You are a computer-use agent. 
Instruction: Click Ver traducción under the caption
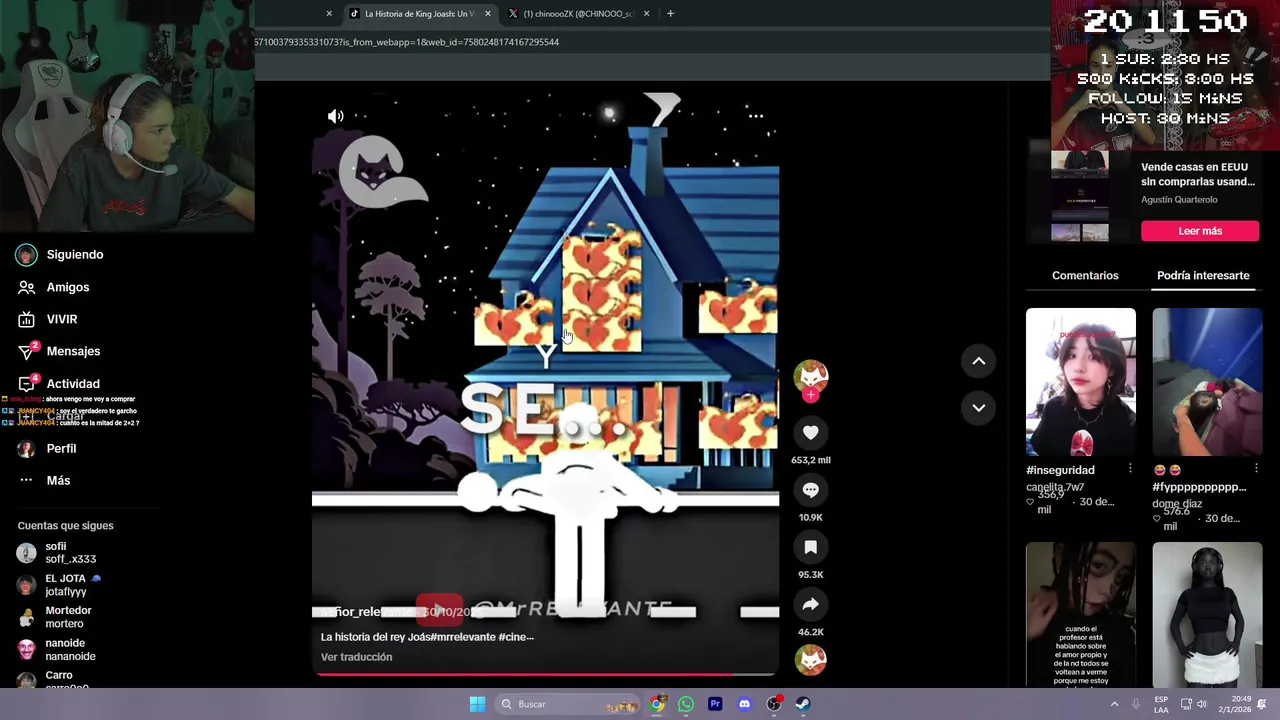pos(356,657)
